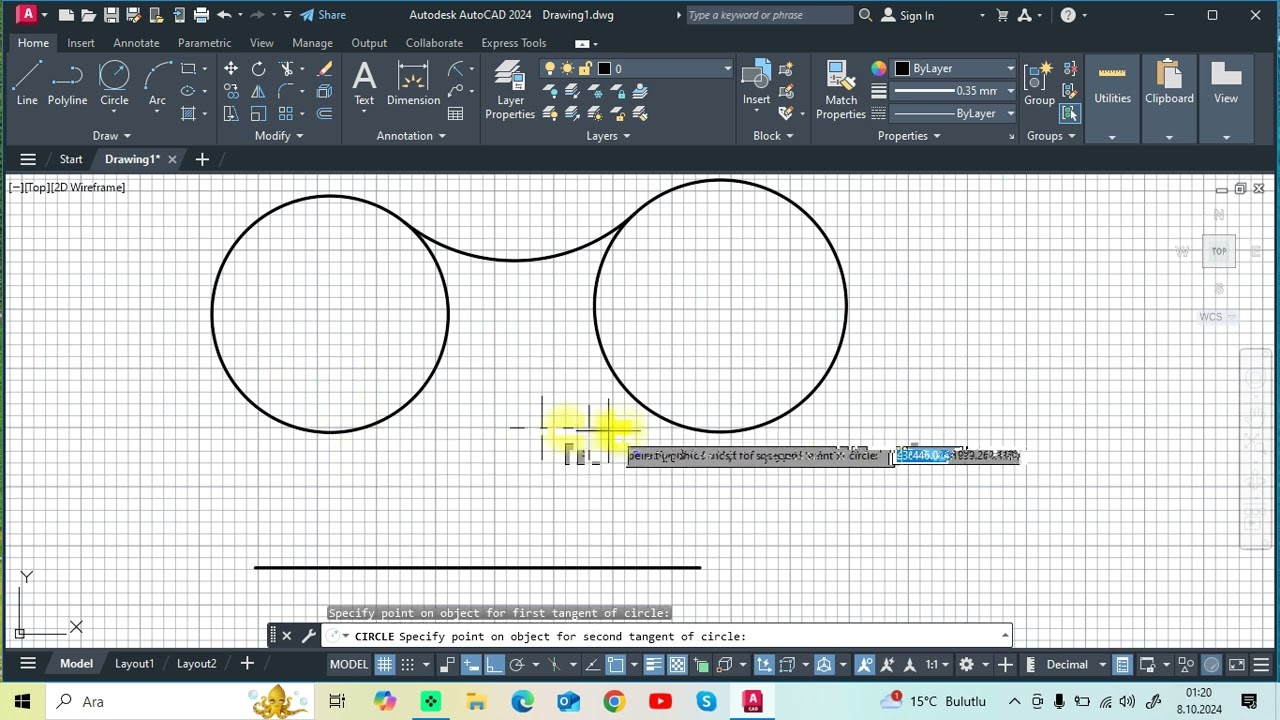
Task: Select the Mirror tool
Action: (258, 91)
